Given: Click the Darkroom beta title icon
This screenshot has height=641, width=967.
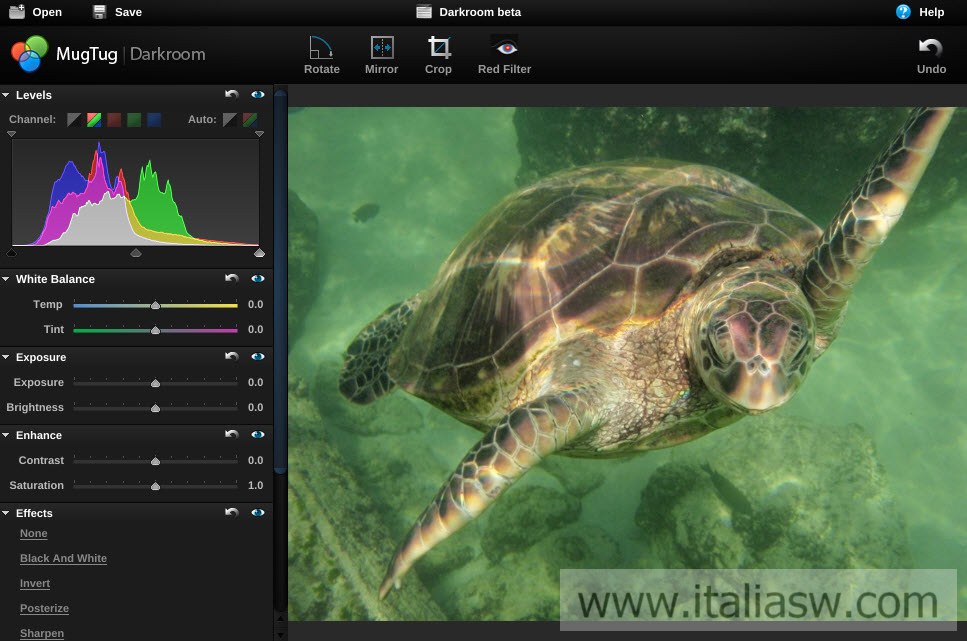Looking at the screenshot, I should click(424, 12).
